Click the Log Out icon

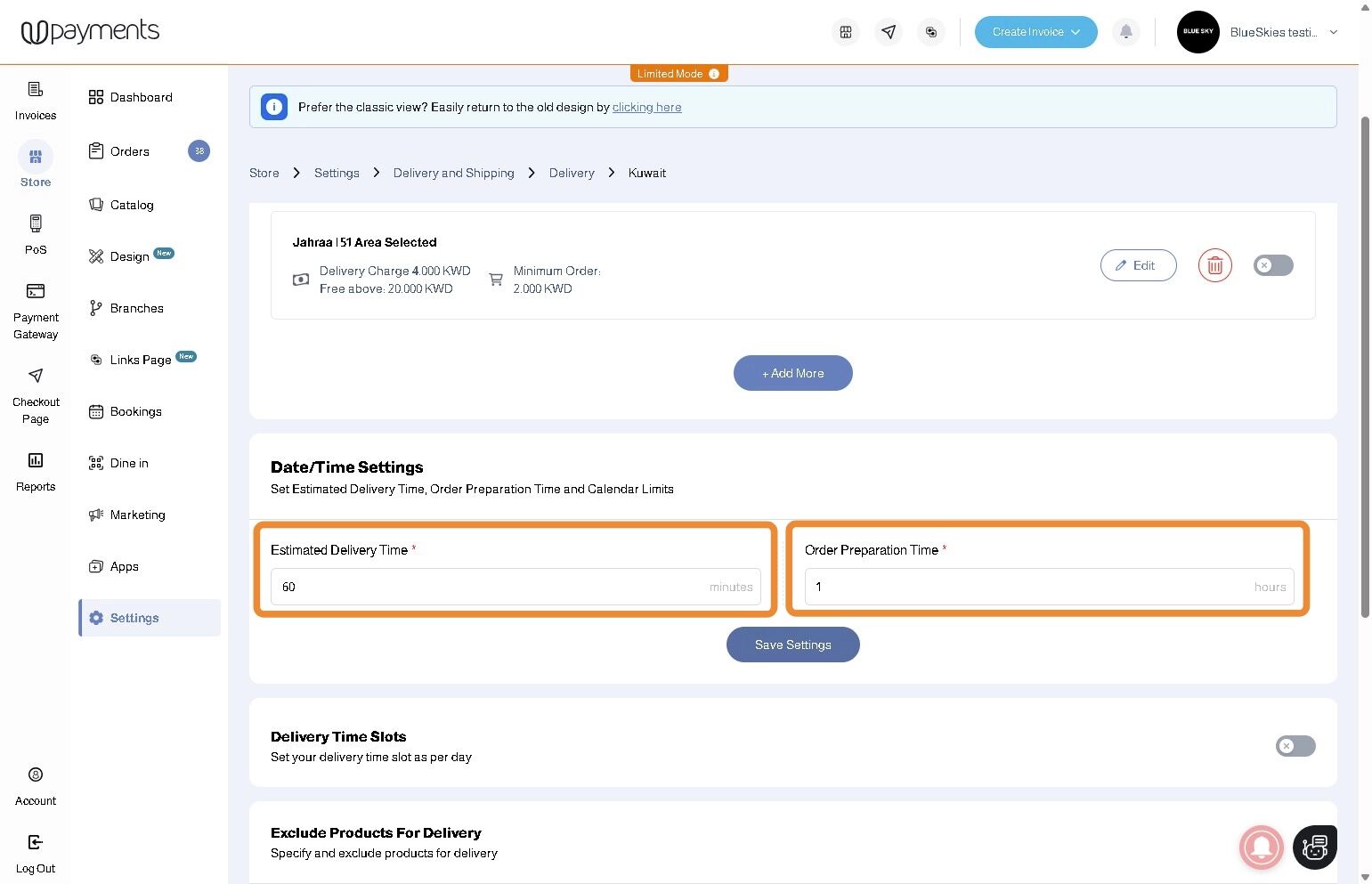(x=36, y=842)
